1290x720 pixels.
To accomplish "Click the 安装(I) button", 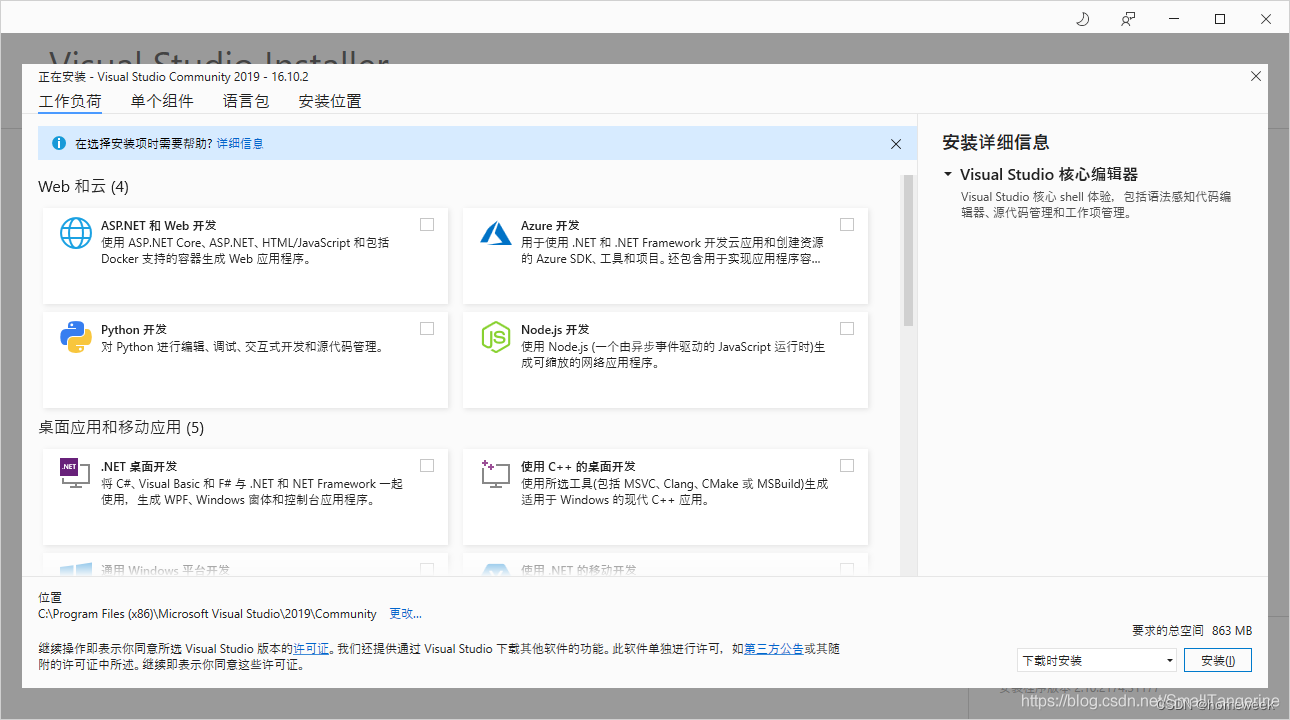I will tap(1218, 660).
